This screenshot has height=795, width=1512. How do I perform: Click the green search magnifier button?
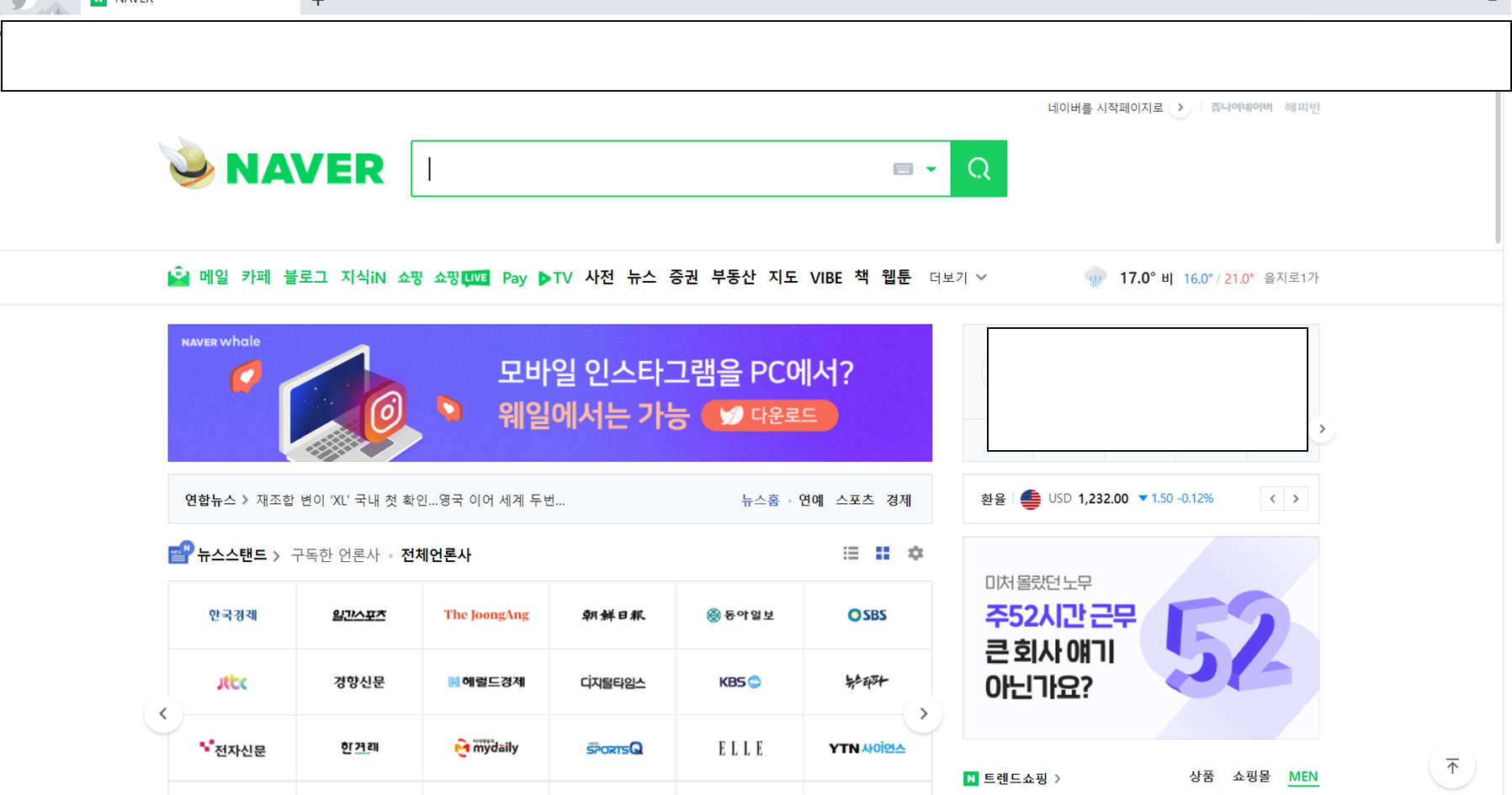tap(979, 169)
